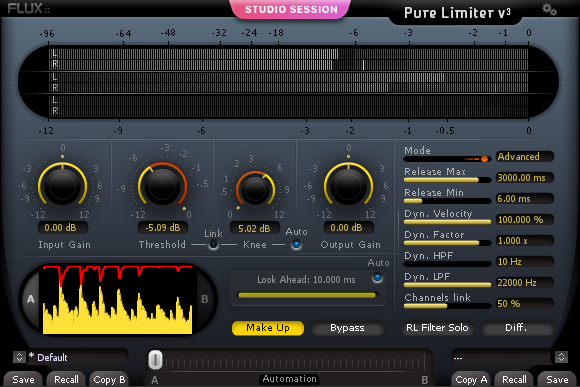Click the Copy B button

click(109, 380)
